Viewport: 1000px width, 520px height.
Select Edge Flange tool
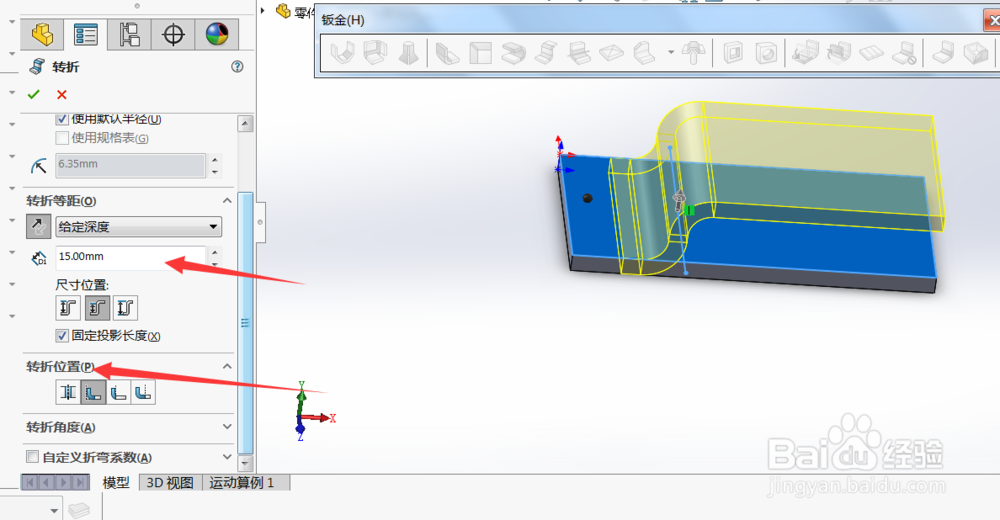pos(448,53)
